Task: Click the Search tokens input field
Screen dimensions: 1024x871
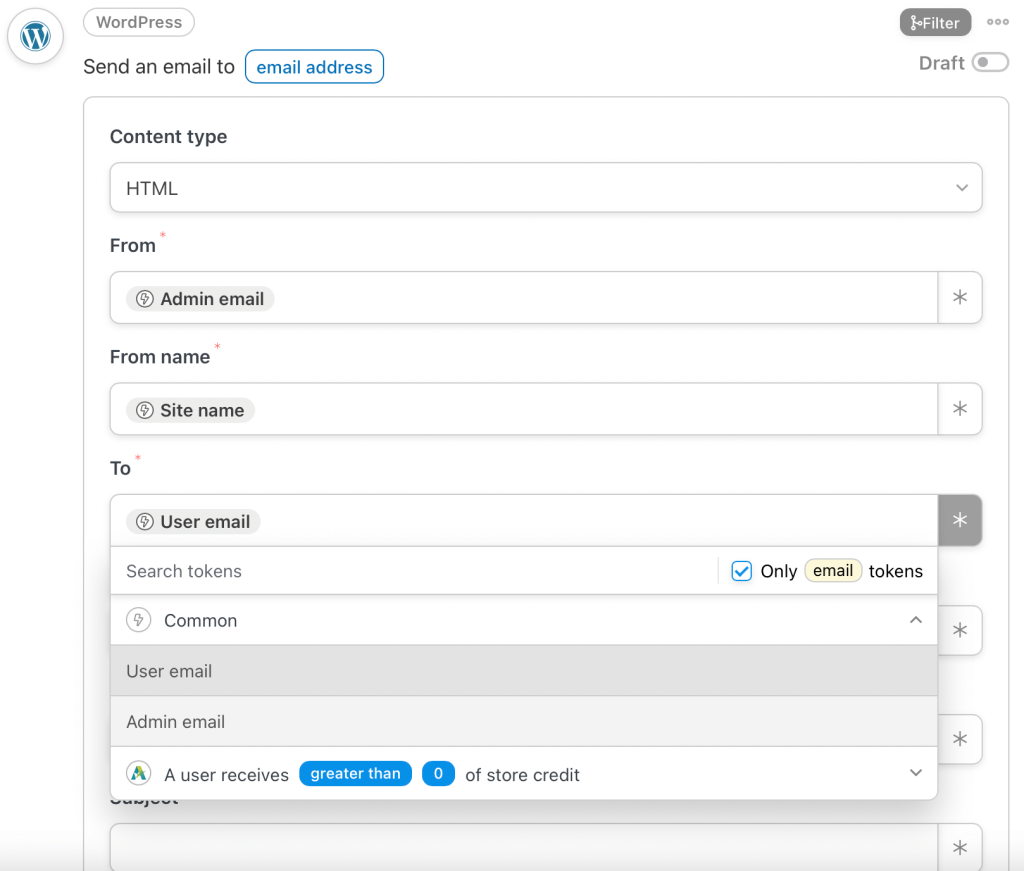Action: click(414, 571)
